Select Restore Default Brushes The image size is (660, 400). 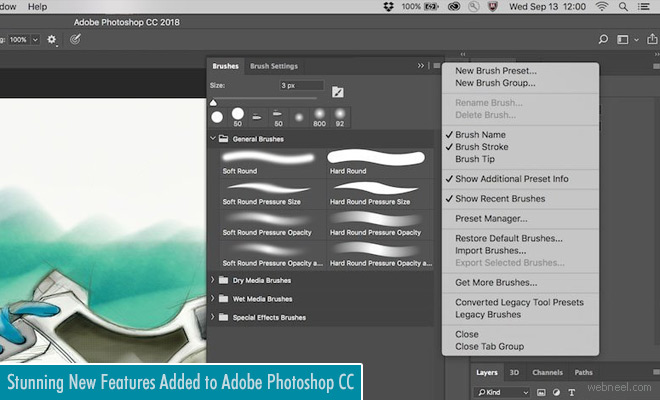pos(508,238)
